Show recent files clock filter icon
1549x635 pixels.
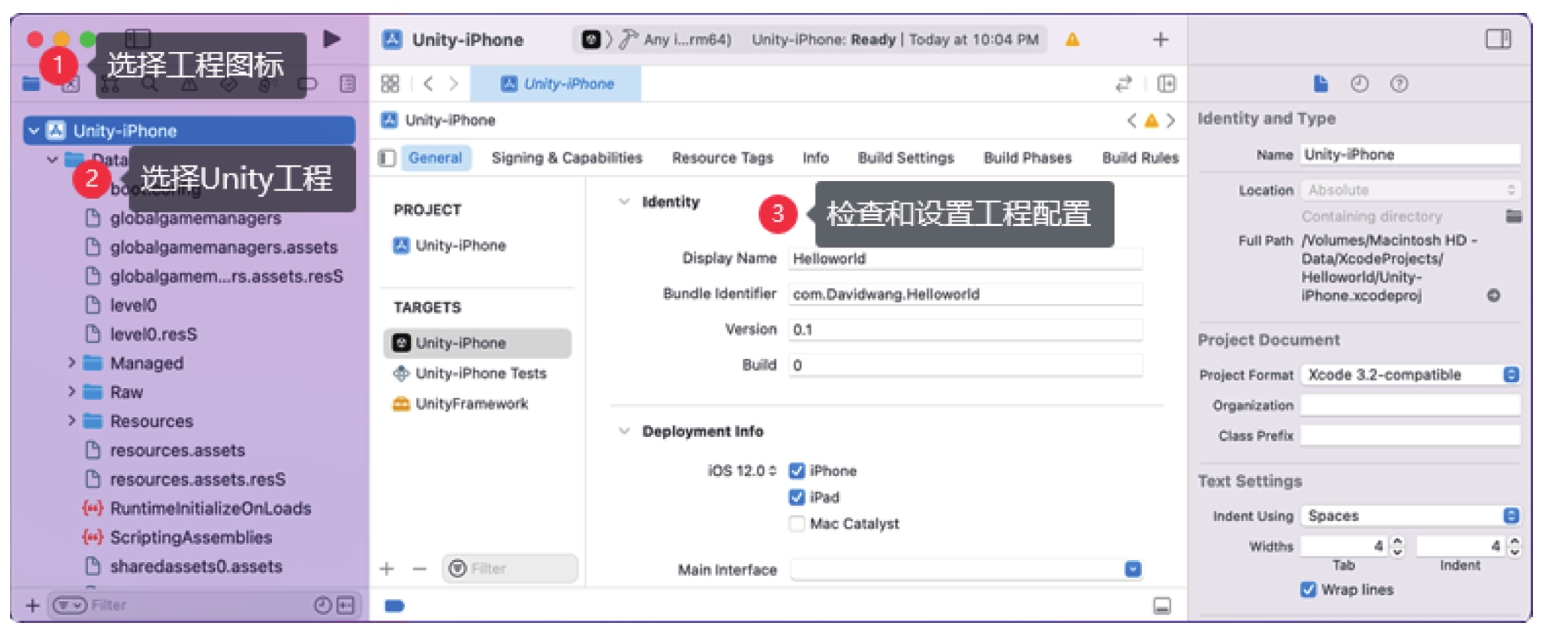(x=322, y=605)
